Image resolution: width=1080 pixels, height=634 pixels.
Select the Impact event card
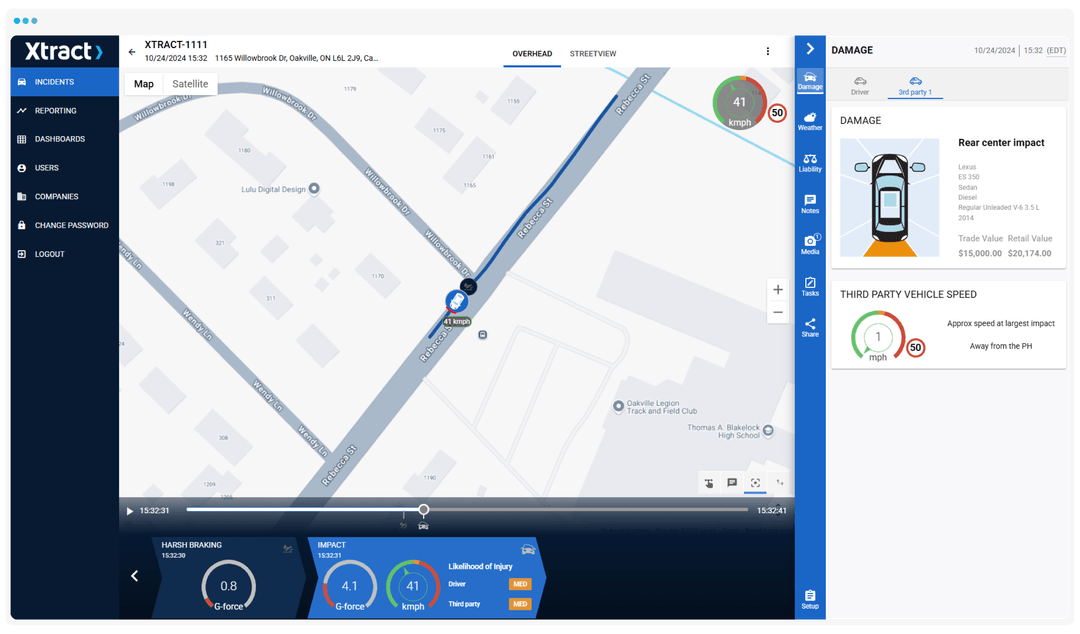point(427,577)
